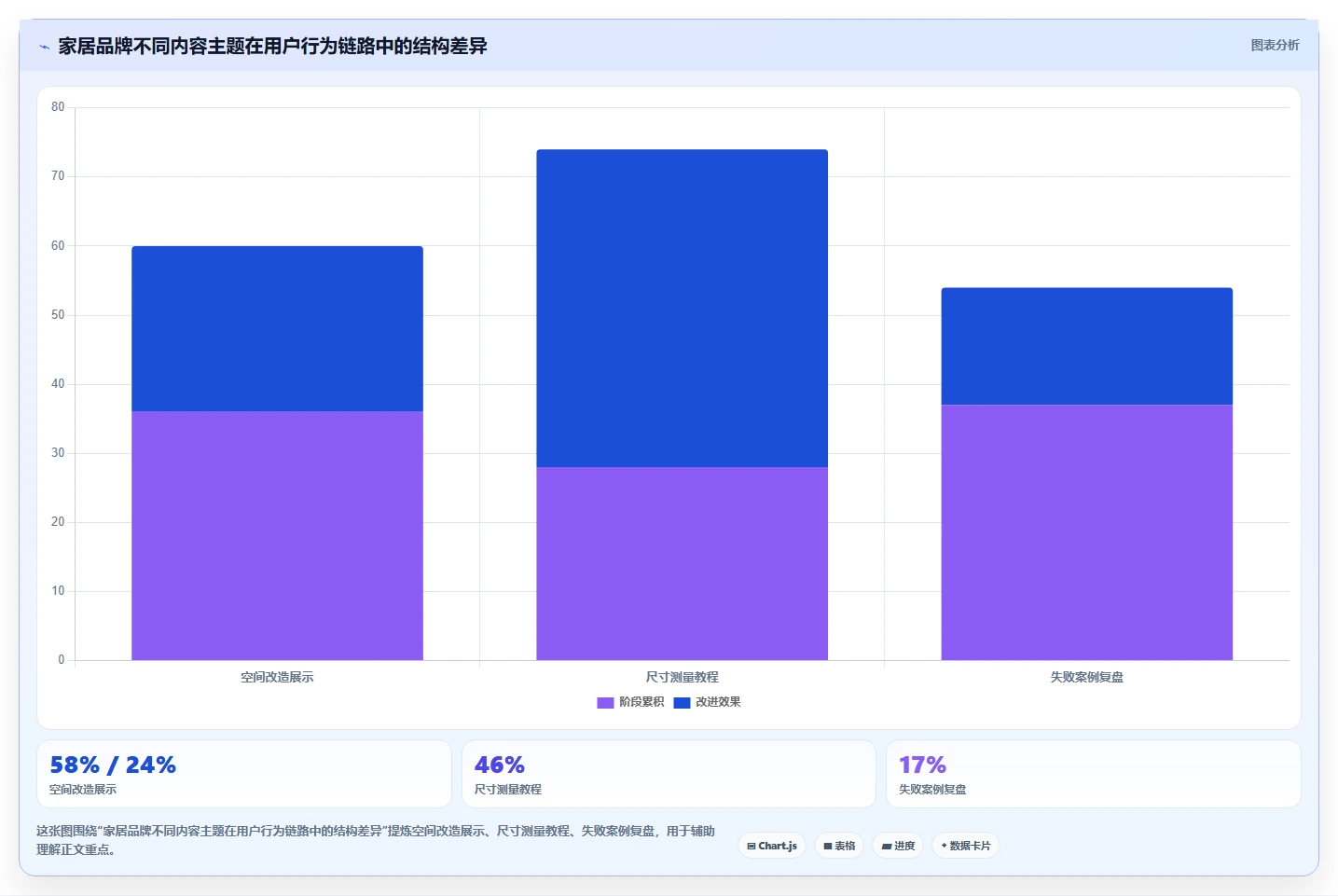
Task: Click the 17% stat card value
Action: click(x=923, y=765)
